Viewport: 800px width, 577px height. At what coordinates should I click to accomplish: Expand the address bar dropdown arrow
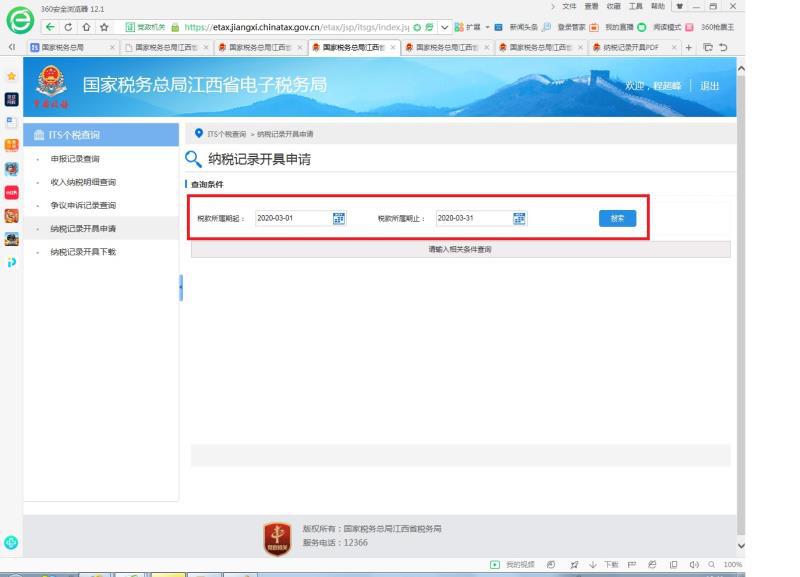[445, 27]
